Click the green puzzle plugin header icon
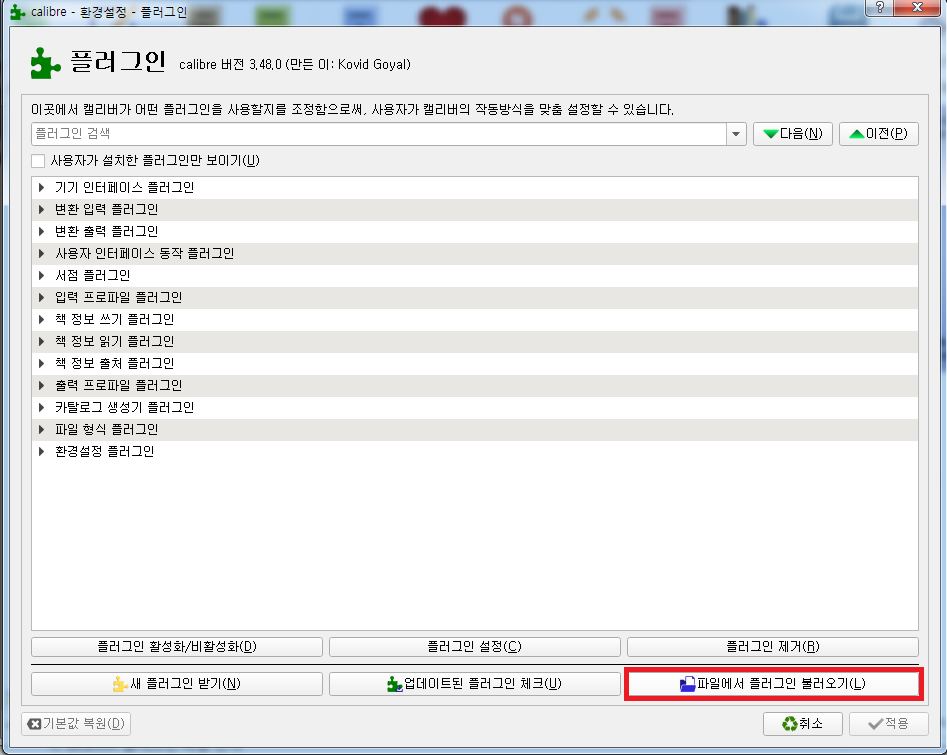947x755 pixels. (x=46, y=63)
